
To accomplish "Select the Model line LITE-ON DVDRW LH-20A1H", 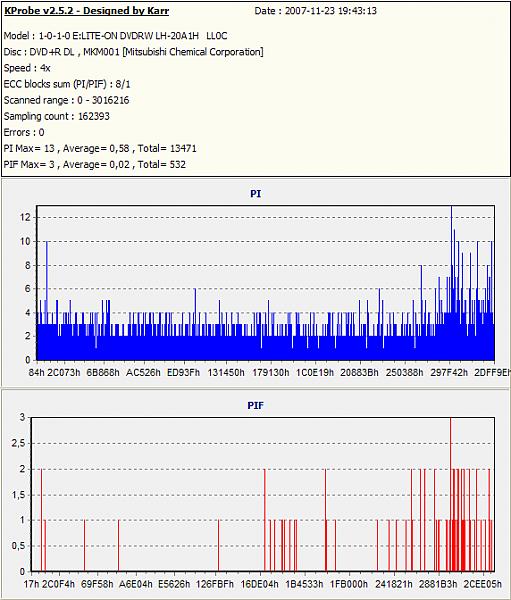I will point(116,36).
